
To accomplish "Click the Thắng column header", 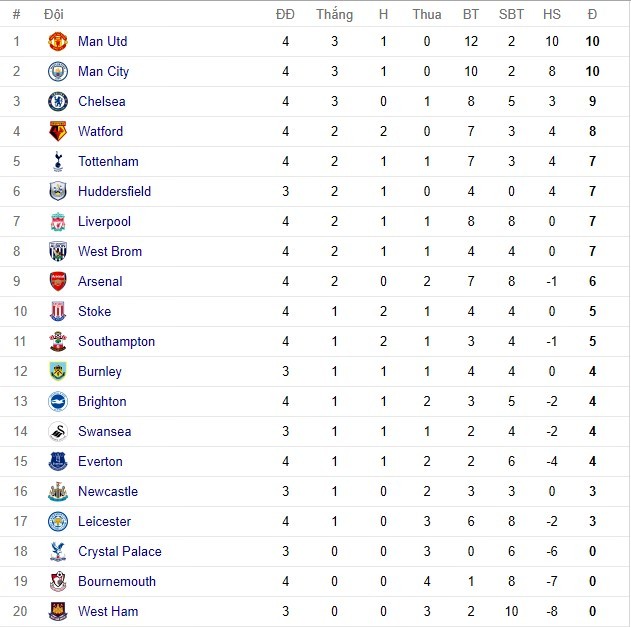I will [334, 14].
